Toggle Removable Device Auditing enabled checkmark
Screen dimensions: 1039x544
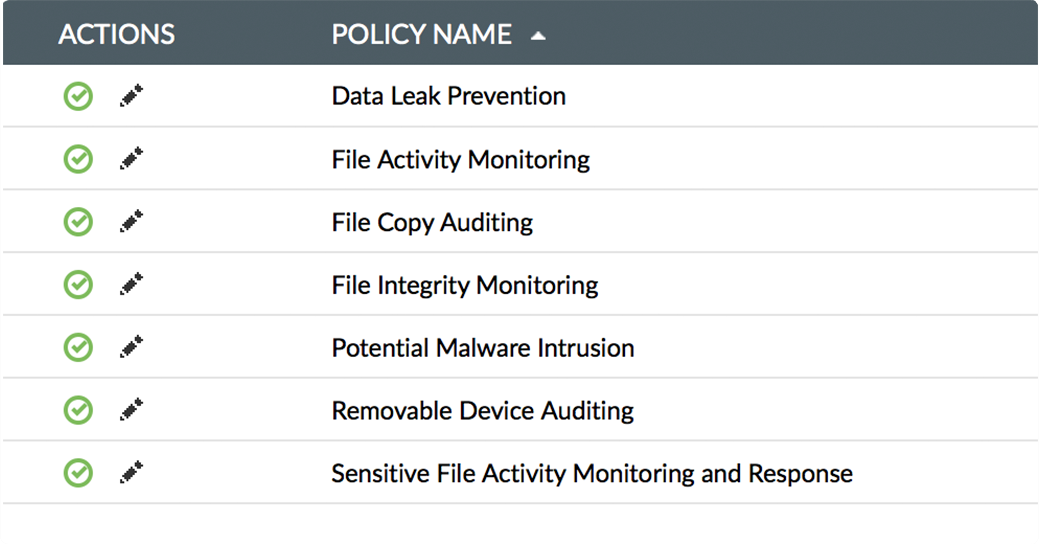click(78, 410)
